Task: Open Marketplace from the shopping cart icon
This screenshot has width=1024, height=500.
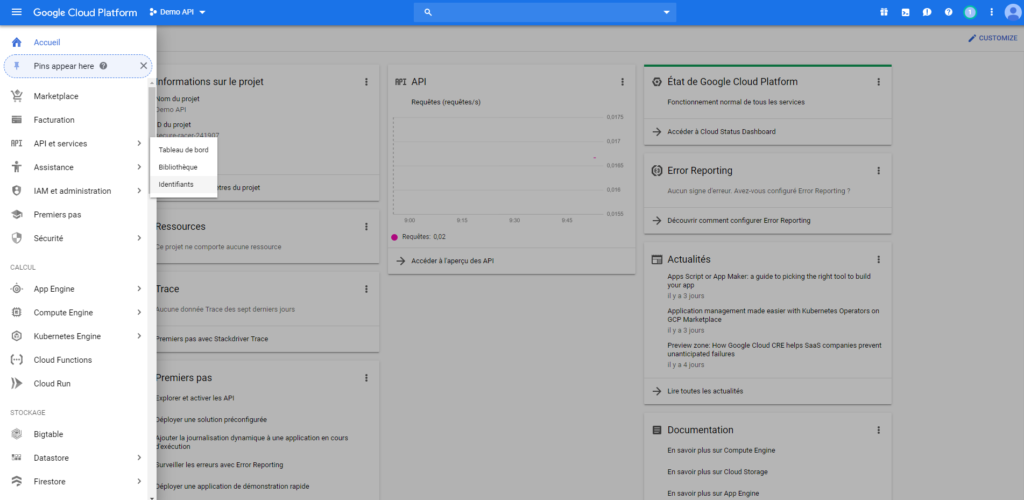Action: (16, 96)
